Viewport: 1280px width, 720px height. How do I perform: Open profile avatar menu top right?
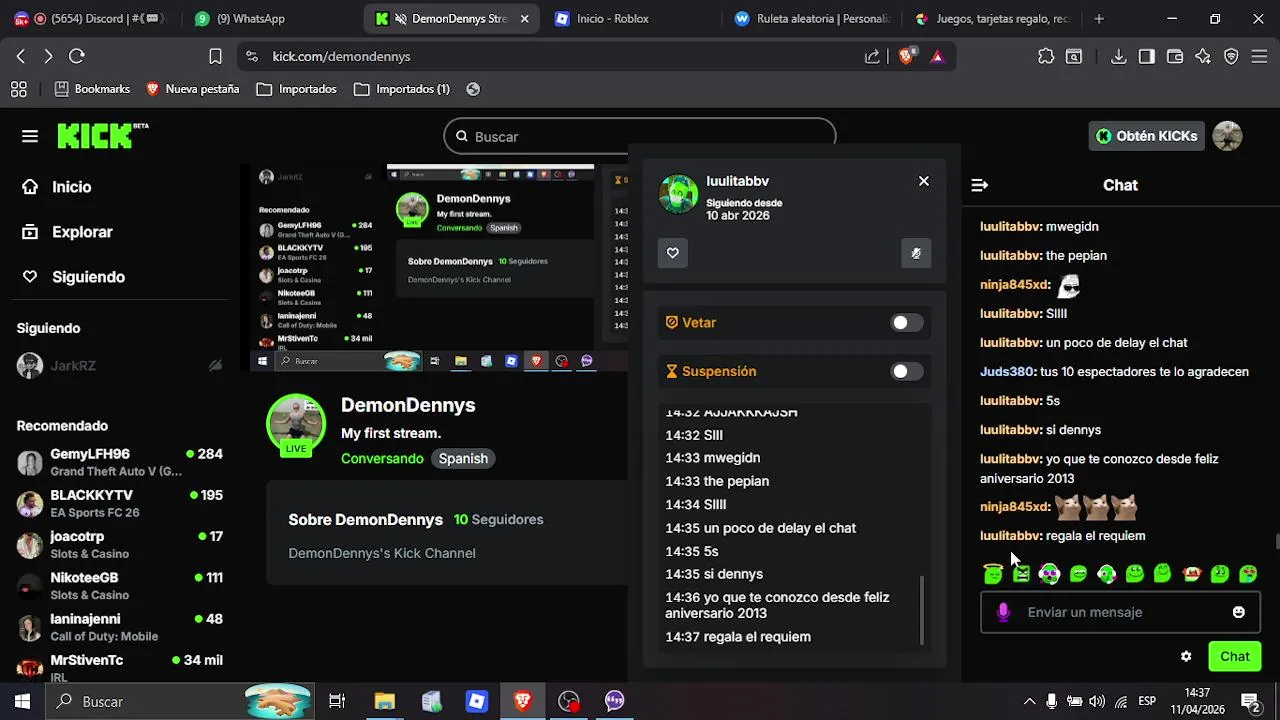pos(1227,136)
